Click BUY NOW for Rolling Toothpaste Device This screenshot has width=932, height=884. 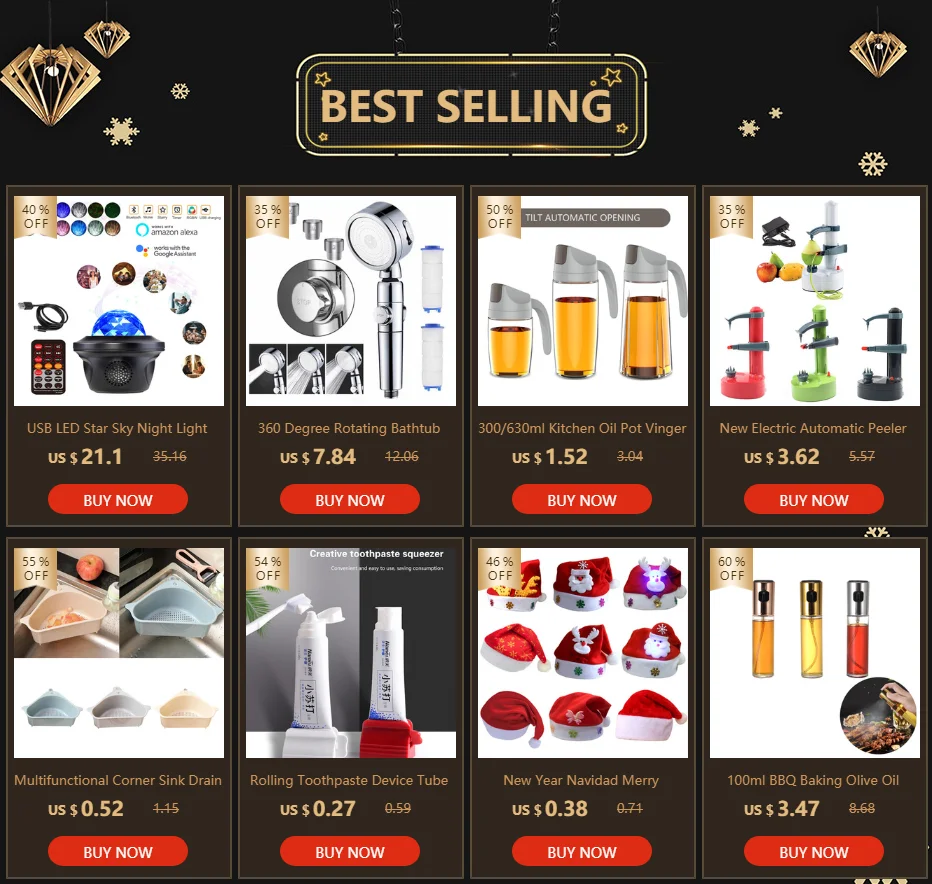[350, 851]
